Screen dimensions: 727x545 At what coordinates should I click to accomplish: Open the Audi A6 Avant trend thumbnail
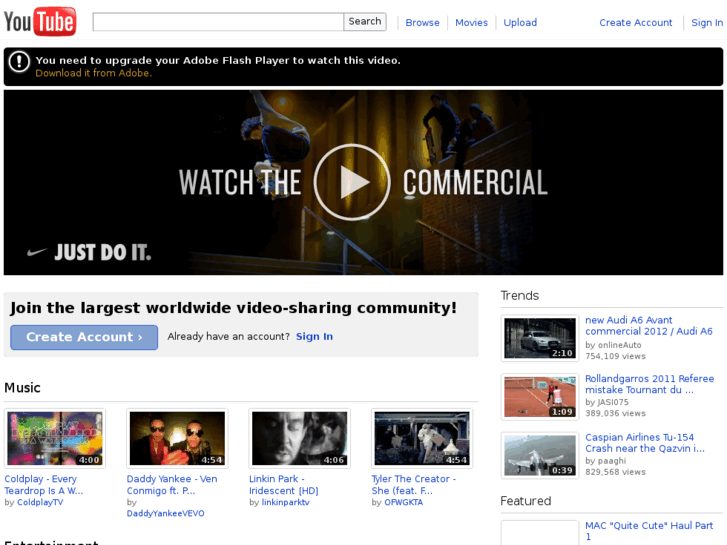(540, 338)
